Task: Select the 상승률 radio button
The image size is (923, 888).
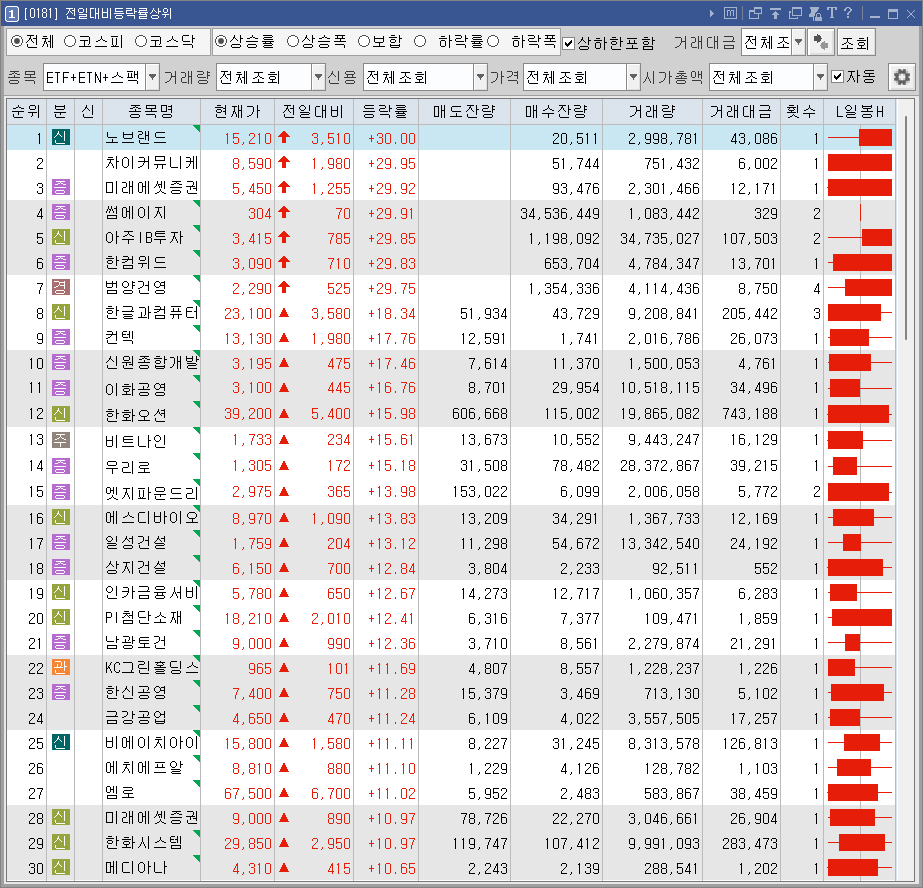Action: (221, 41)
